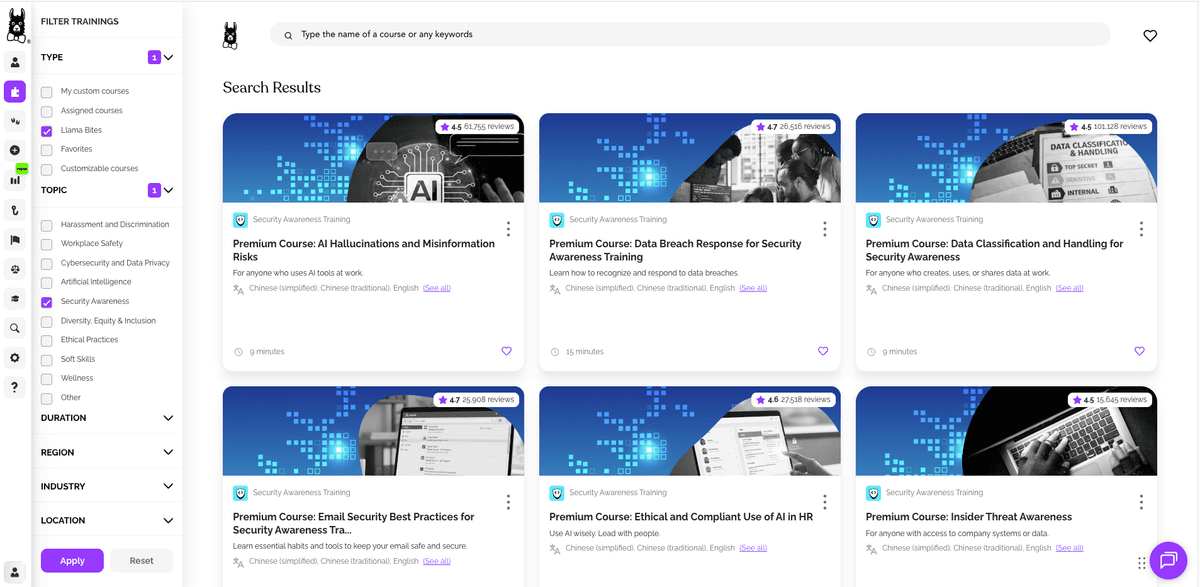The height and width of the screenshot is (587, 1200).
Task: Open three-dot menu on Data Breach Response card
Action: (824, 229)
